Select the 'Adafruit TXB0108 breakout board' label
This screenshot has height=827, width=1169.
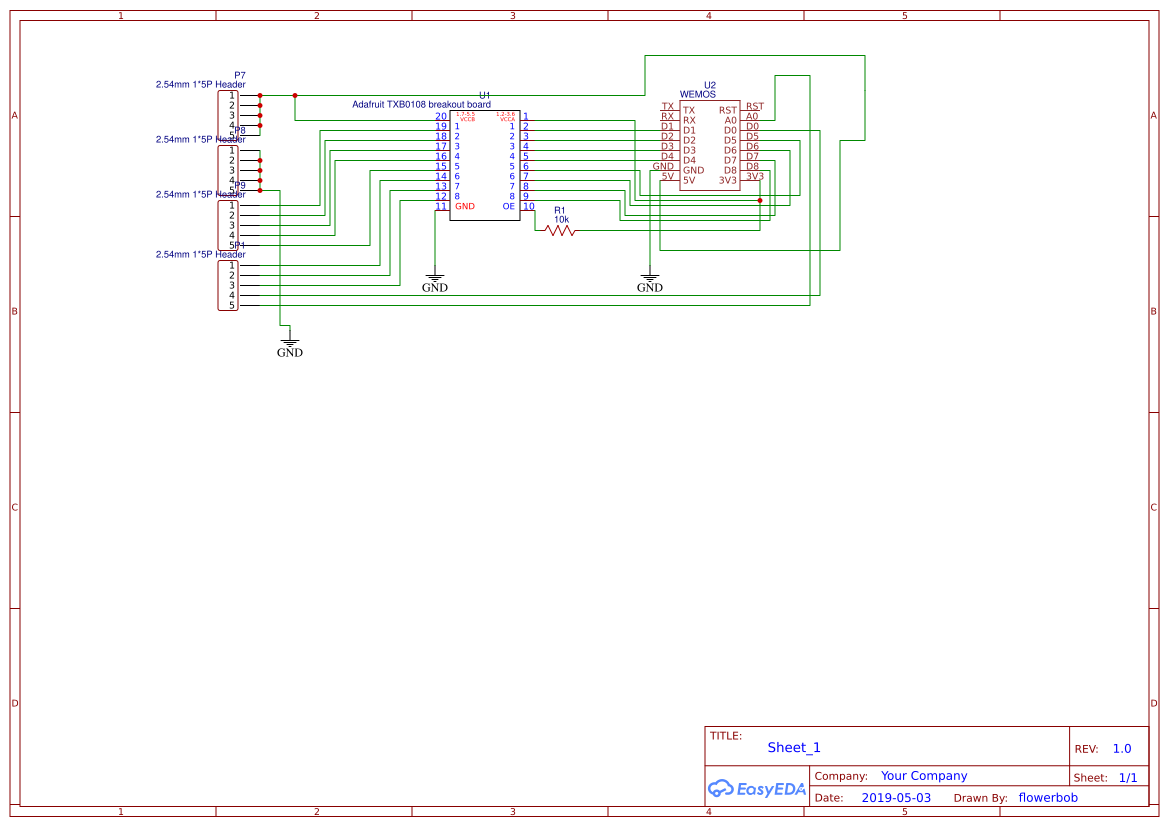pyautogui.click(x=421, y=105)
